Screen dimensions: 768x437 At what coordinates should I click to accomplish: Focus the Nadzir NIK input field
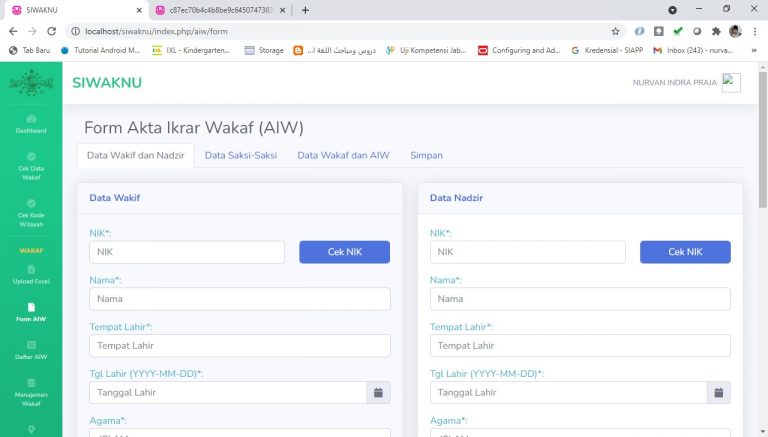528,252
